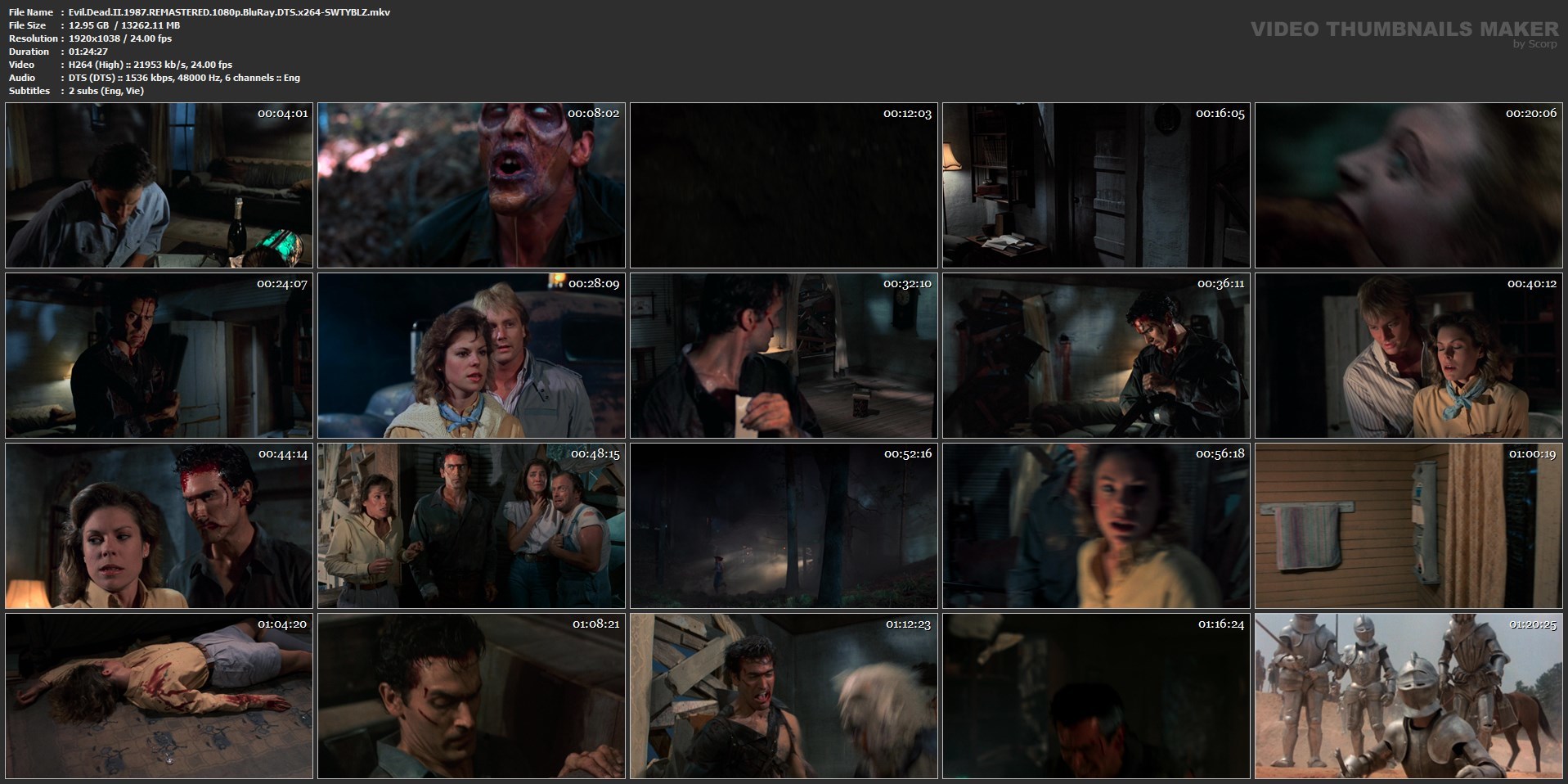Viewport: 1568px width, 784px height.
Task: Click the file size value 12.95 GB
Action: [90, 25]
